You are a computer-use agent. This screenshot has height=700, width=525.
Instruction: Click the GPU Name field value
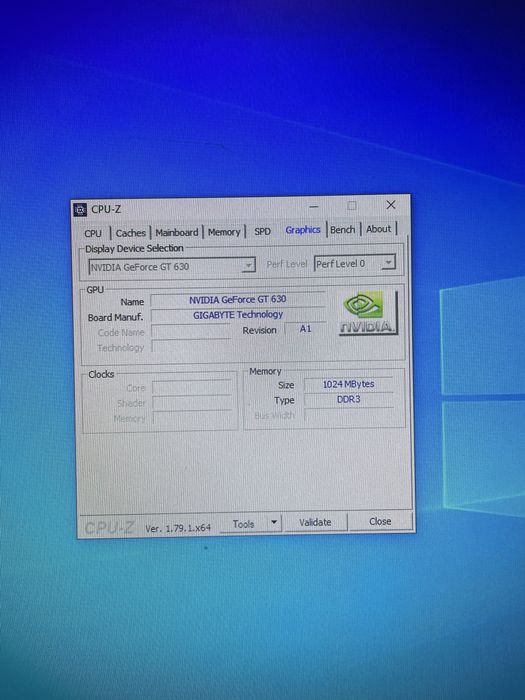click(x=238, y=300)
